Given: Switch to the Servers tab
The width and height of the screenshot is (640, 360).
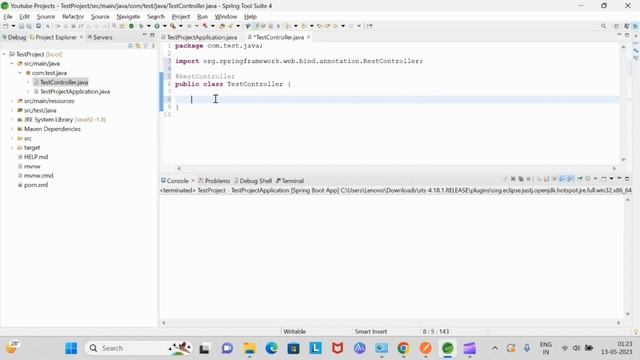Looking at the screenshot, I should coord(100,37).
